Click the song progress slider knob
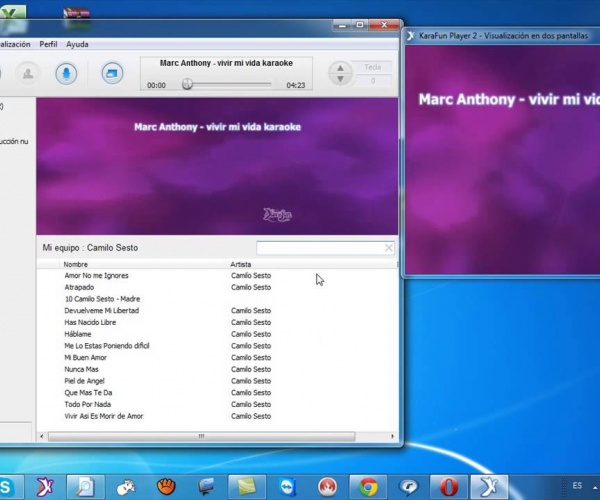This screenshot has height=500, width=600. 187,84
